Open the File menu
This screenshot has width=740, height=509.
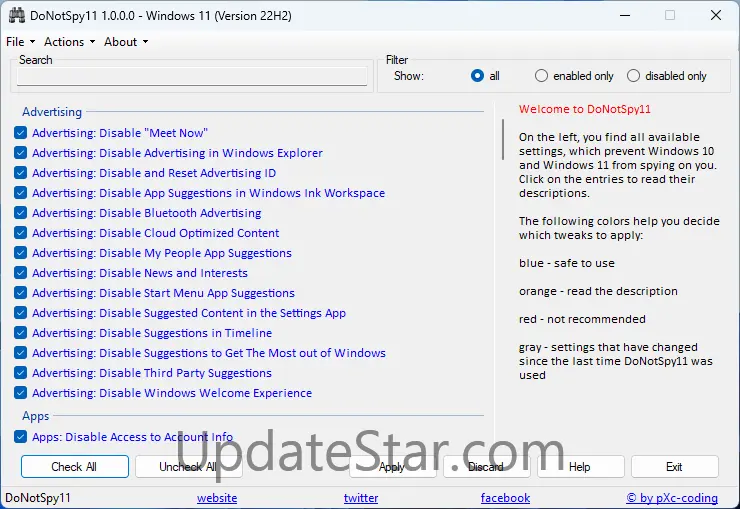tap(20, 42)
